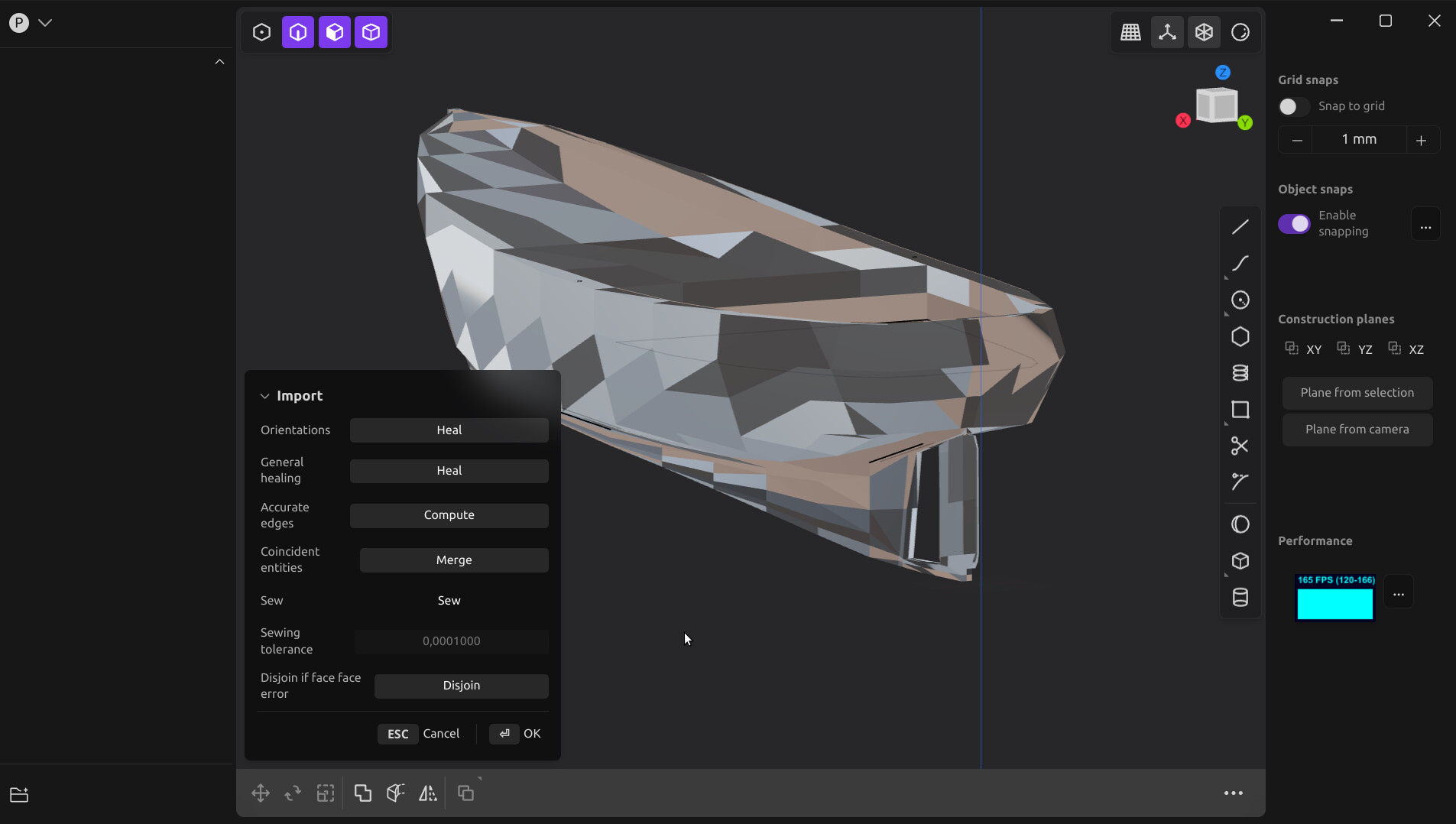Image resolution: width=1456 pixels, height=824 pixels.
Task: Edit the Sewing tolerance value field
Action: pos(450,641)
